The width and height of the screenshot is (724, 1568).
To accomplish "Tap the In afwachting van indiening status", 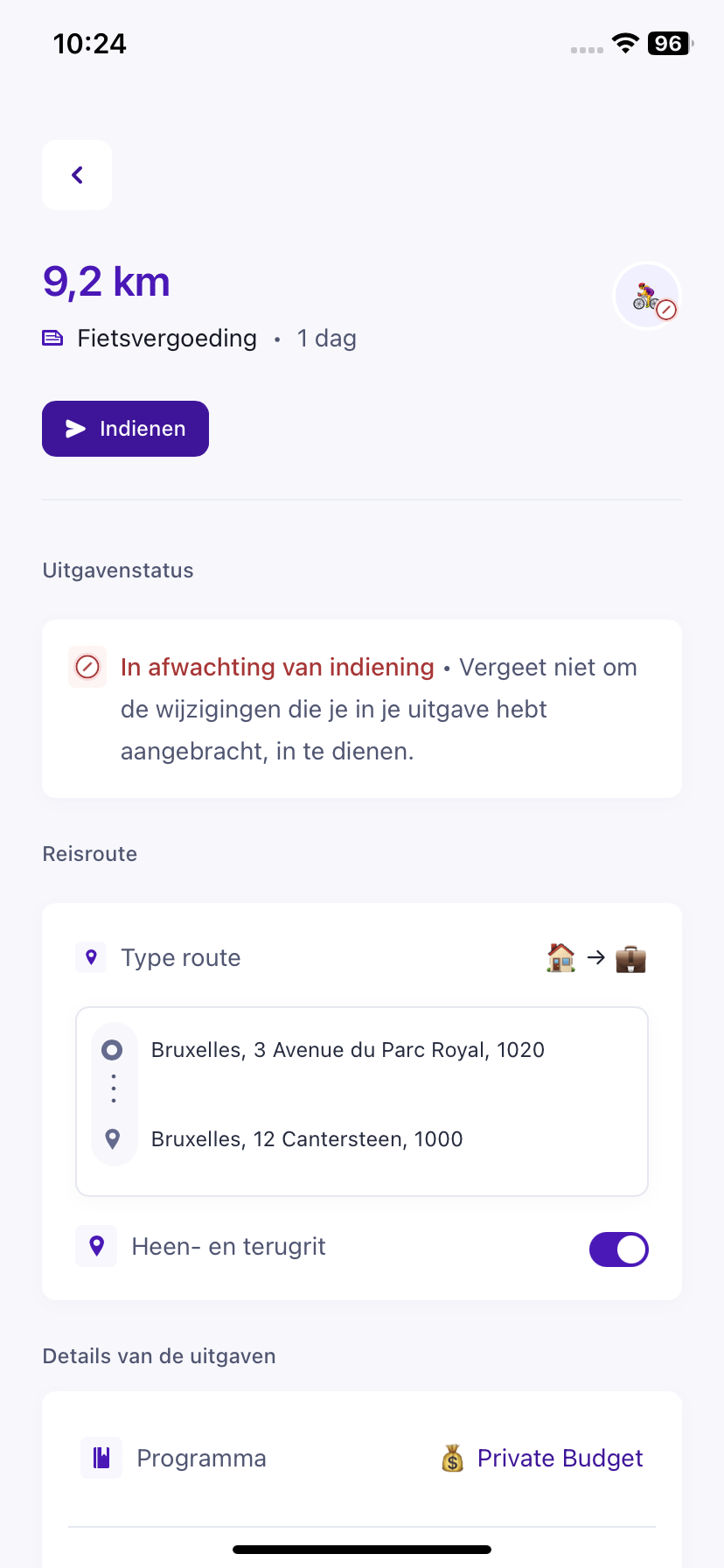I will [x=277, y=668].
